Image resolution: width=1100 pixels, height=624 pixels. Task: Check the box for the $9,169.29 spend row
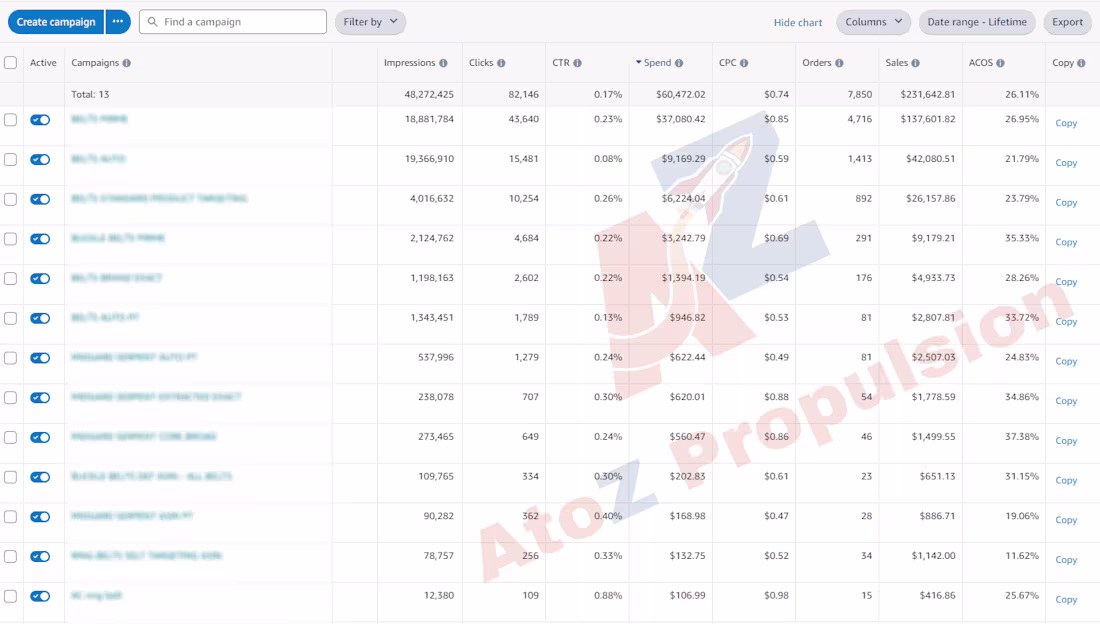11,160
